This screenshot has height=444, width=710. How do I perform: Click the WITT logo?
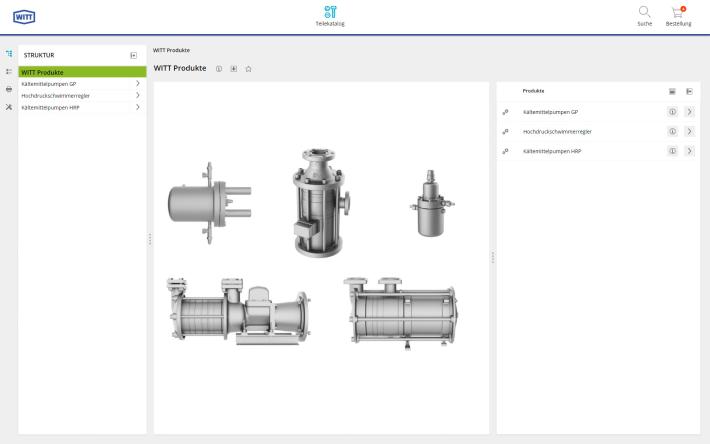(x=24, y=17)
